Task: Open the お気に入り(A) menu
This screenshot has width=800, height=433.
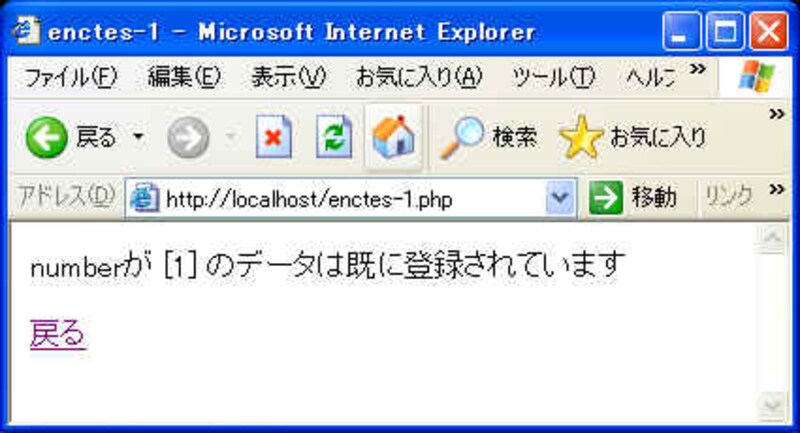Action: tap(419, 78)
